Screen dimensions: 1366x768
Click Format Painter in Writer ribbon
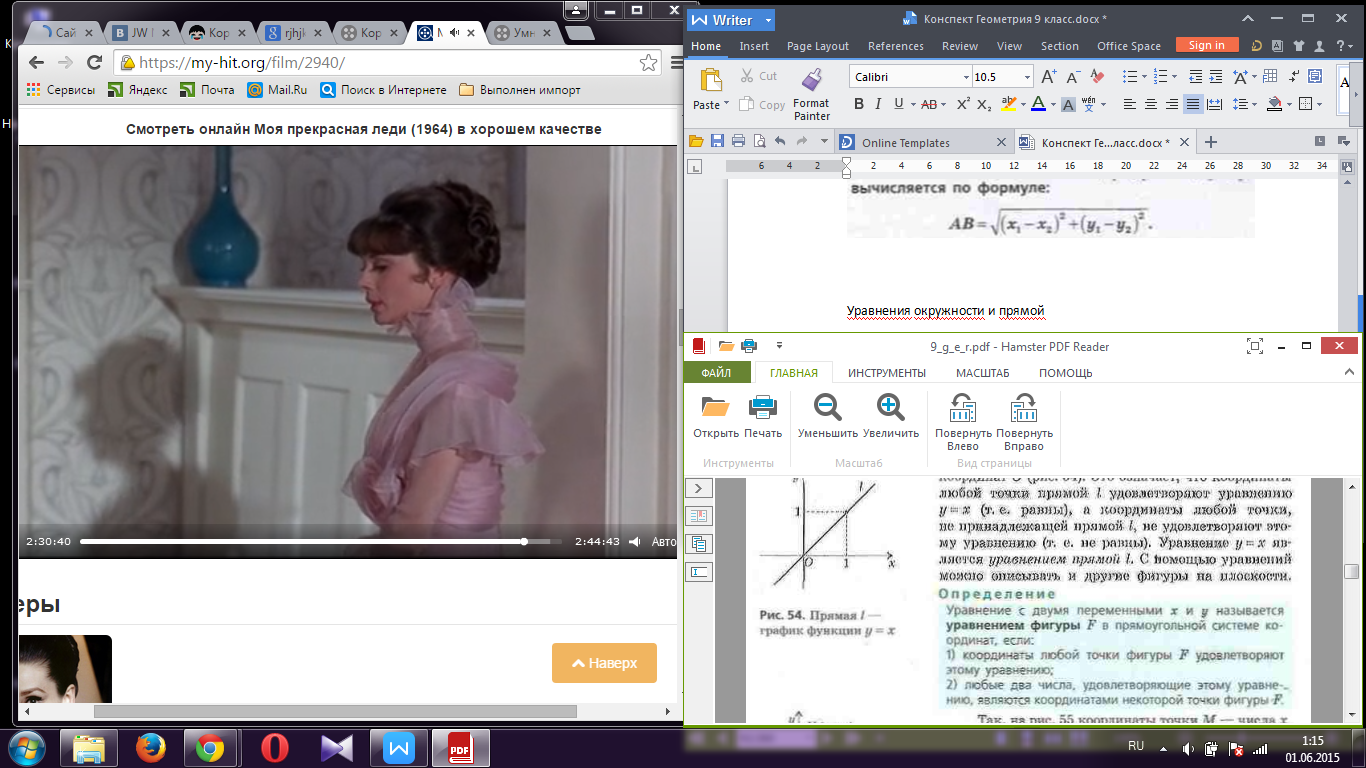click(x=811, y=96)
